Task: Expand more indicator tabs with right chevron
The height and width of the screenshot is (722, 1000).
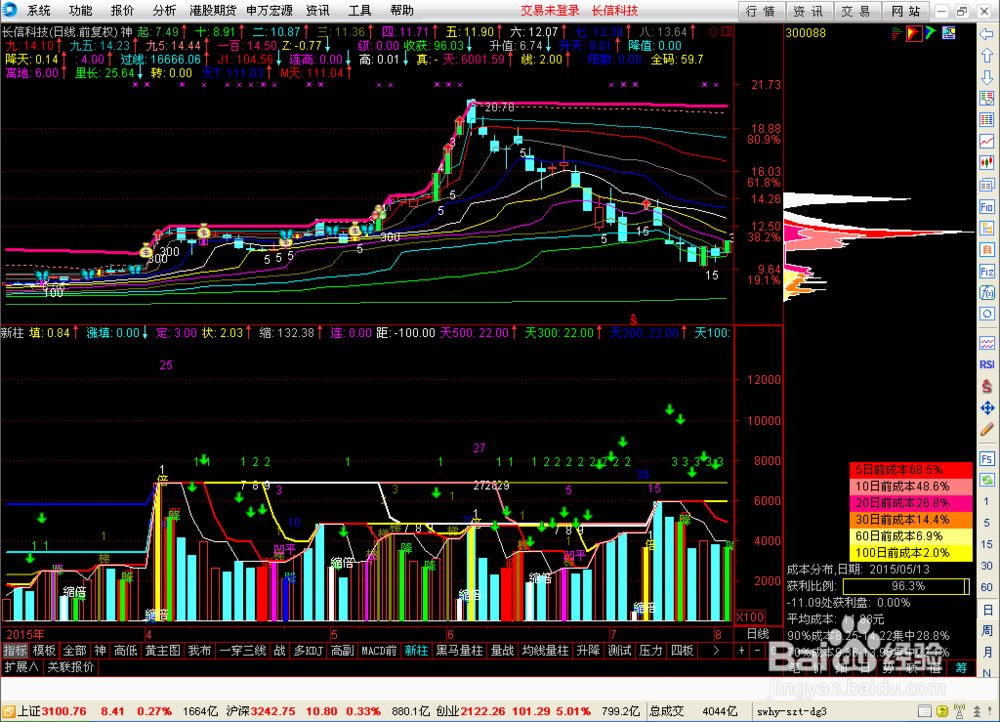Action: tap(716, 651)
